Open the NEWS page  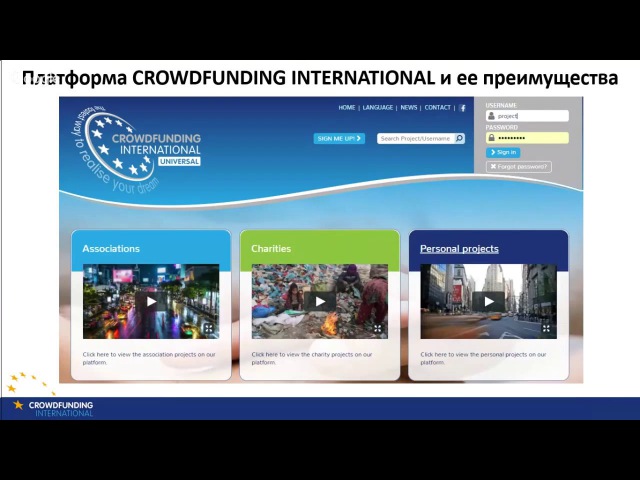click(409, 107)
